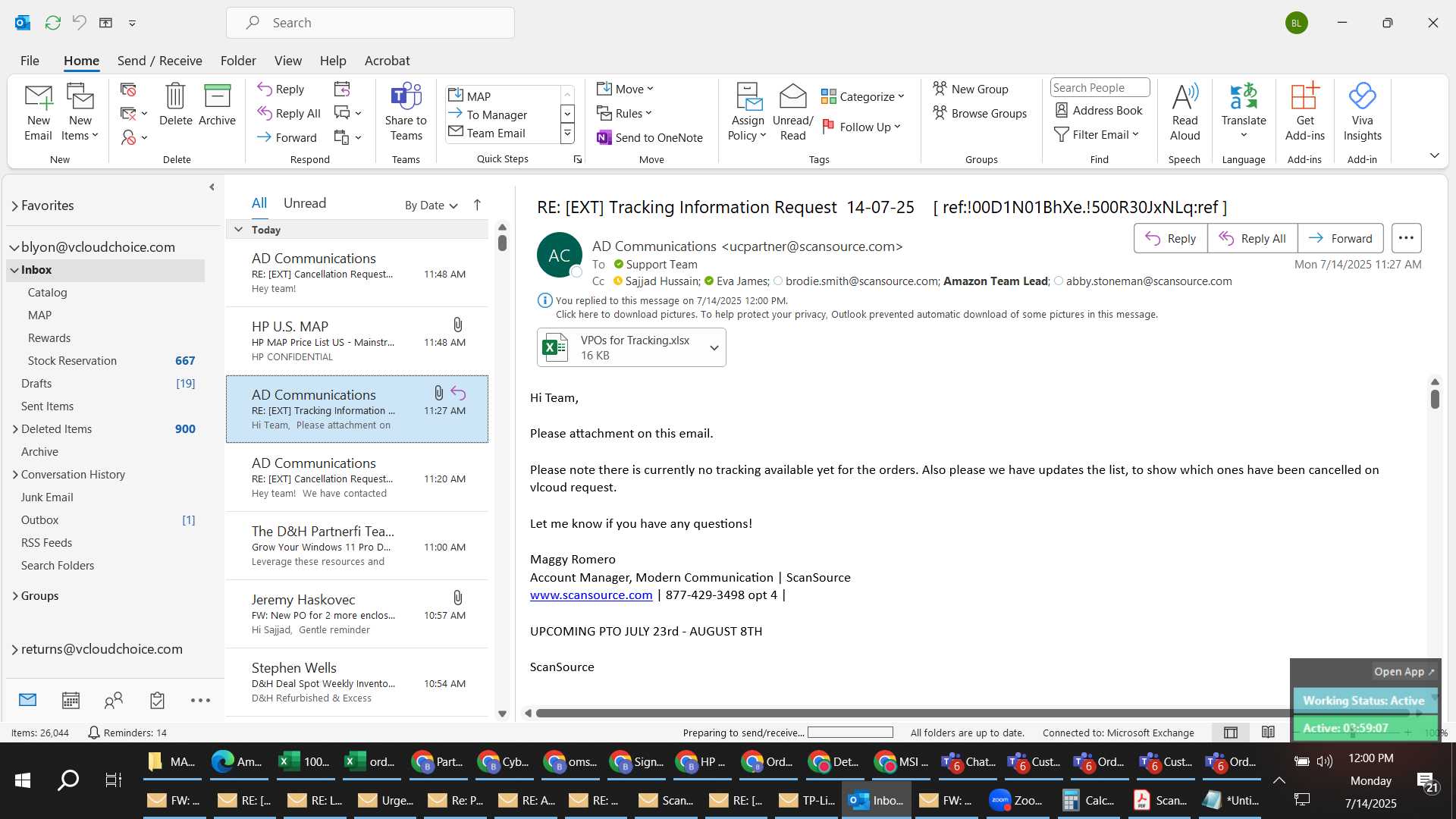Open more actions ellipsis in reading pane

coord(1406,238)
